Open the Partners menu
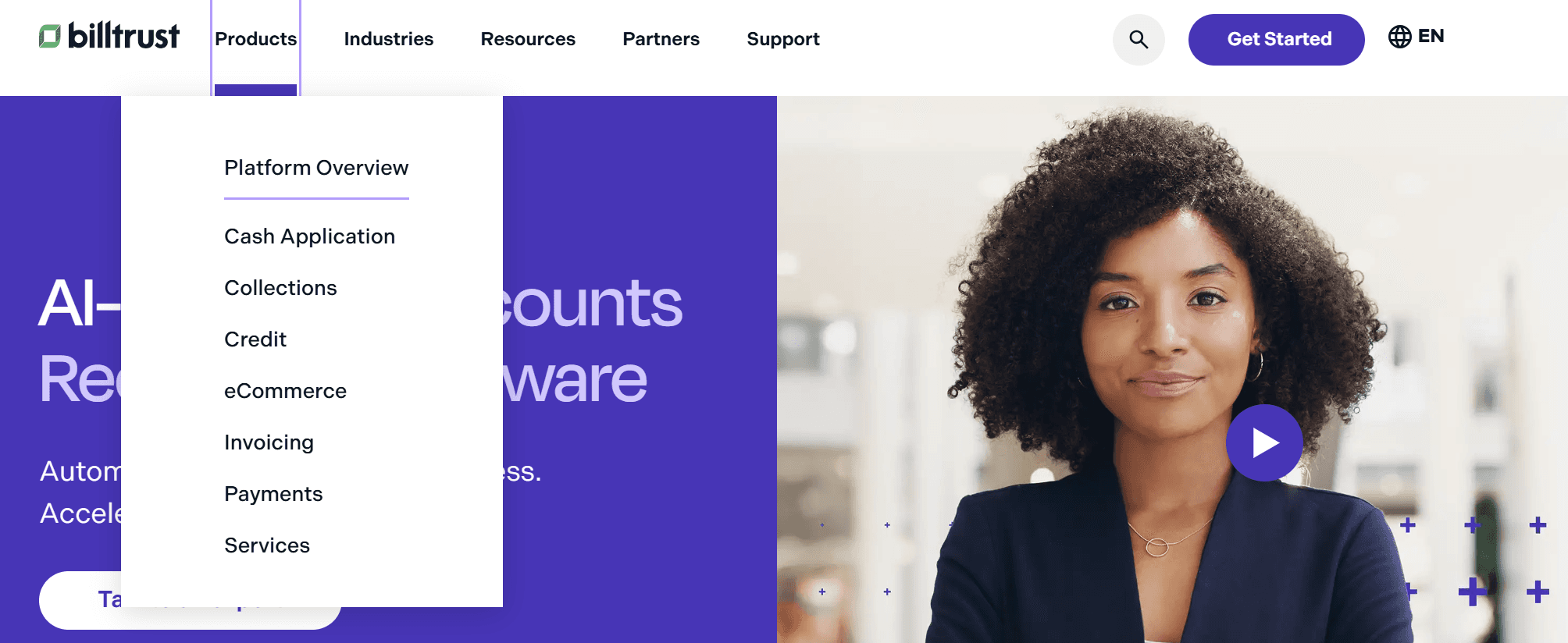The image size is (1568, 643). point(661,39)
